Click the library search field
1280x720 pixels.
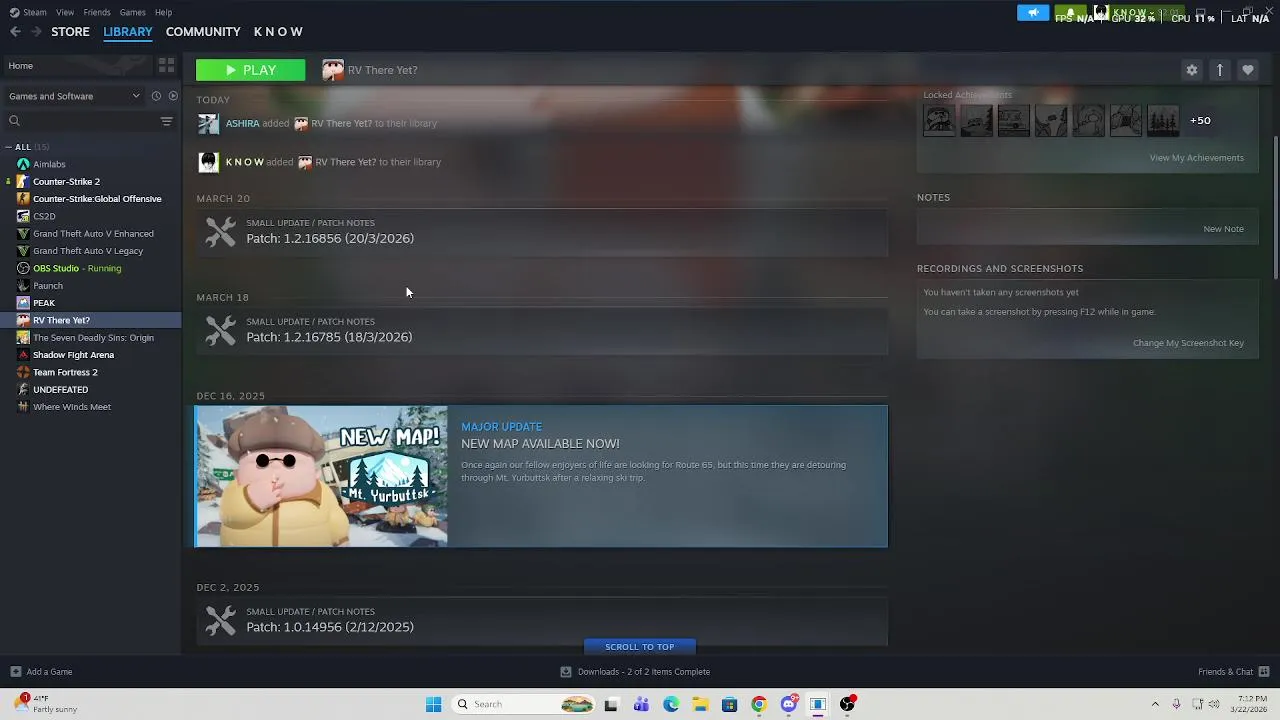[x=80, y=121]
